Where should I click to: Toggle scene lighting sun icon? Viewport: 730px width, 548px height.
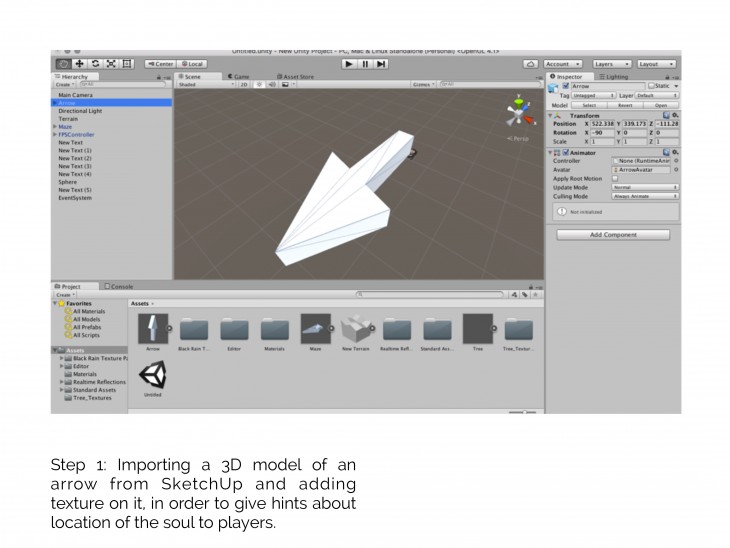click(259, 85)
